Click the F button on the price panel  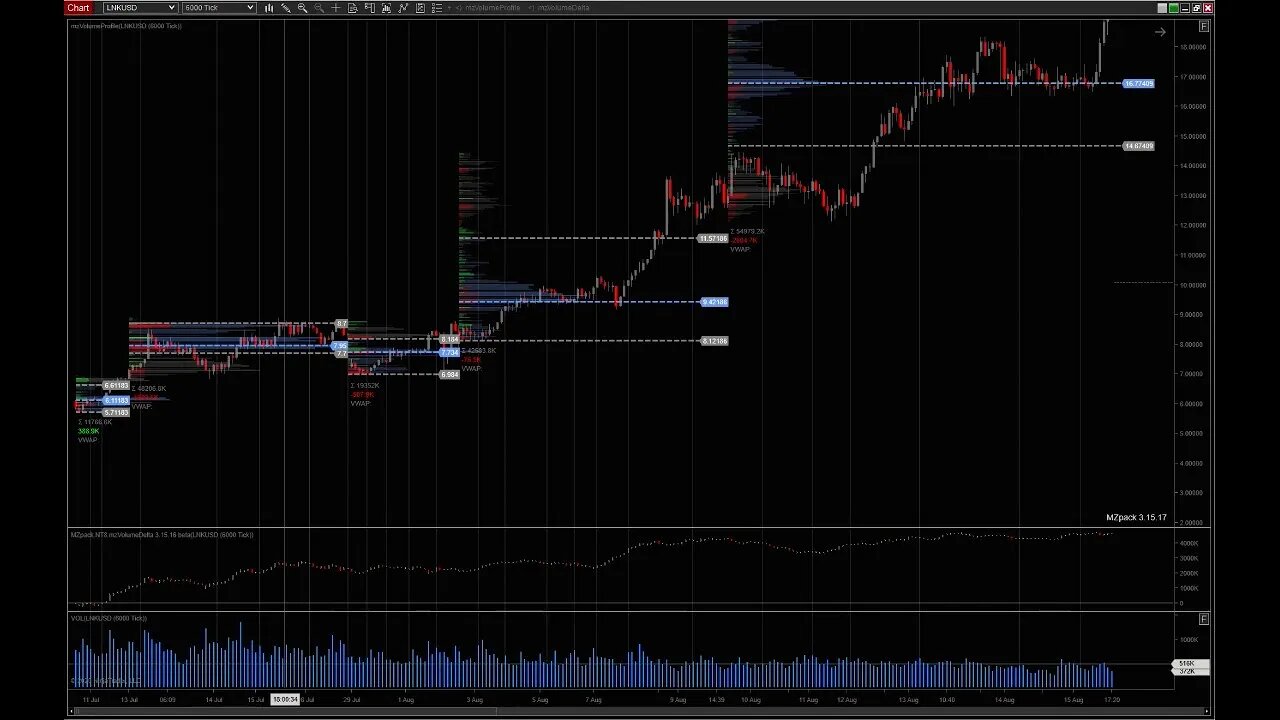click(x=1204, y=26)
